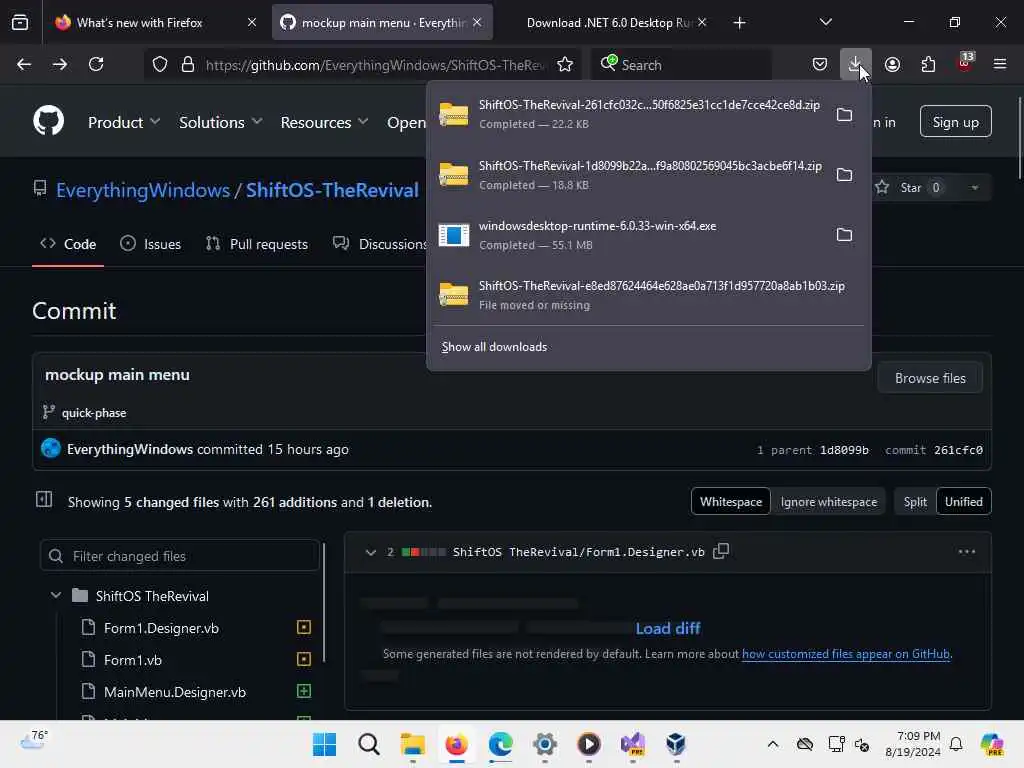This screenshot has height=768, width=1024.
Task: Open Firefox account icon
Action: [x=892, y=64]
